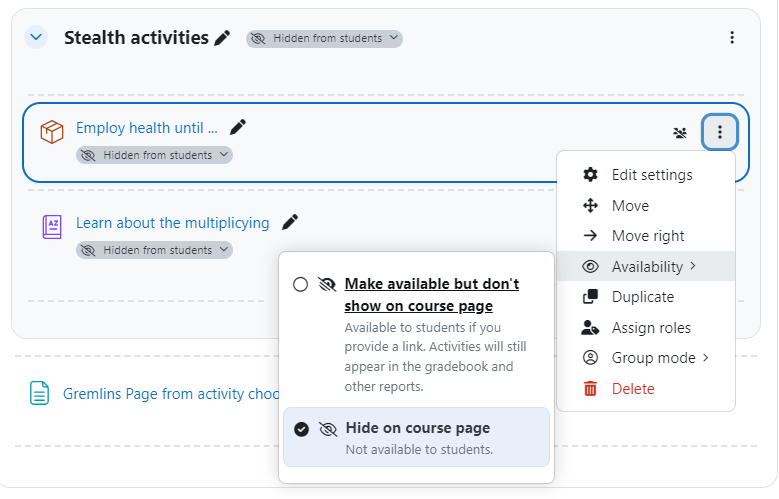Select the Hide on course page option
779x499 pixels.
416,437
